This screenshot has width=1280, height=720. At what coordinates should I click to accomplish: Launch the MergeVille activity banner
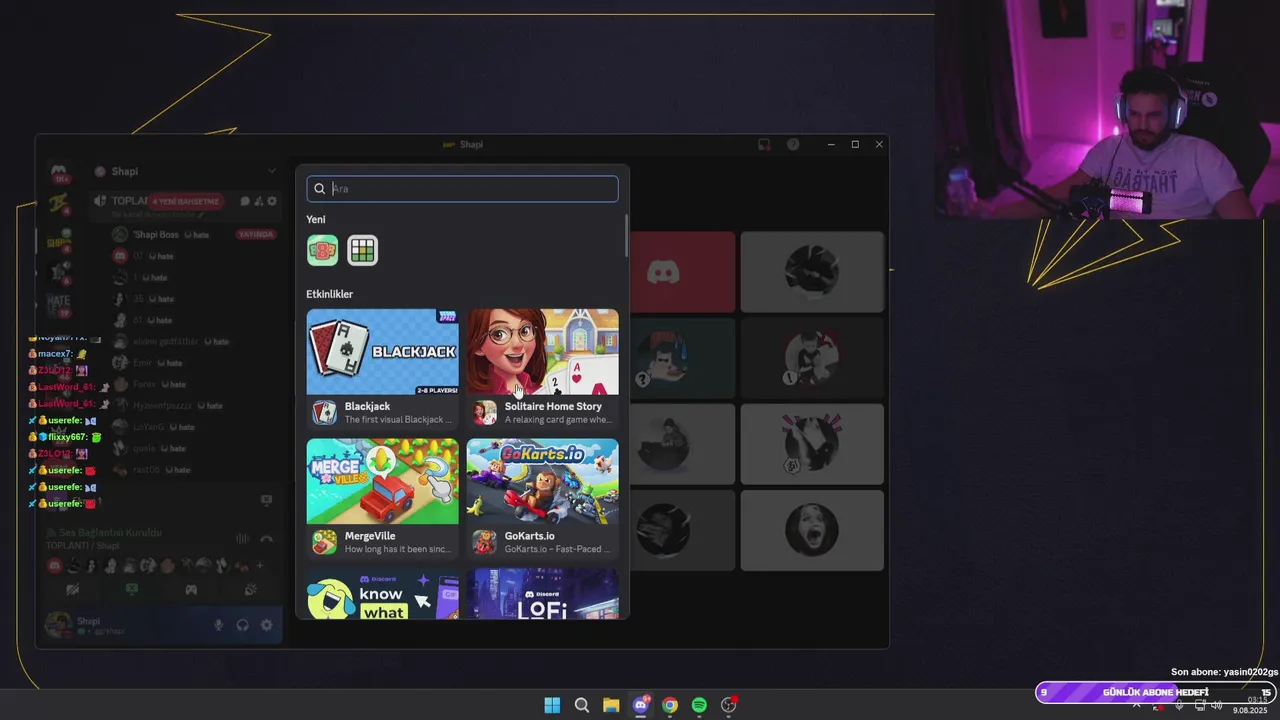click(382, 481)
